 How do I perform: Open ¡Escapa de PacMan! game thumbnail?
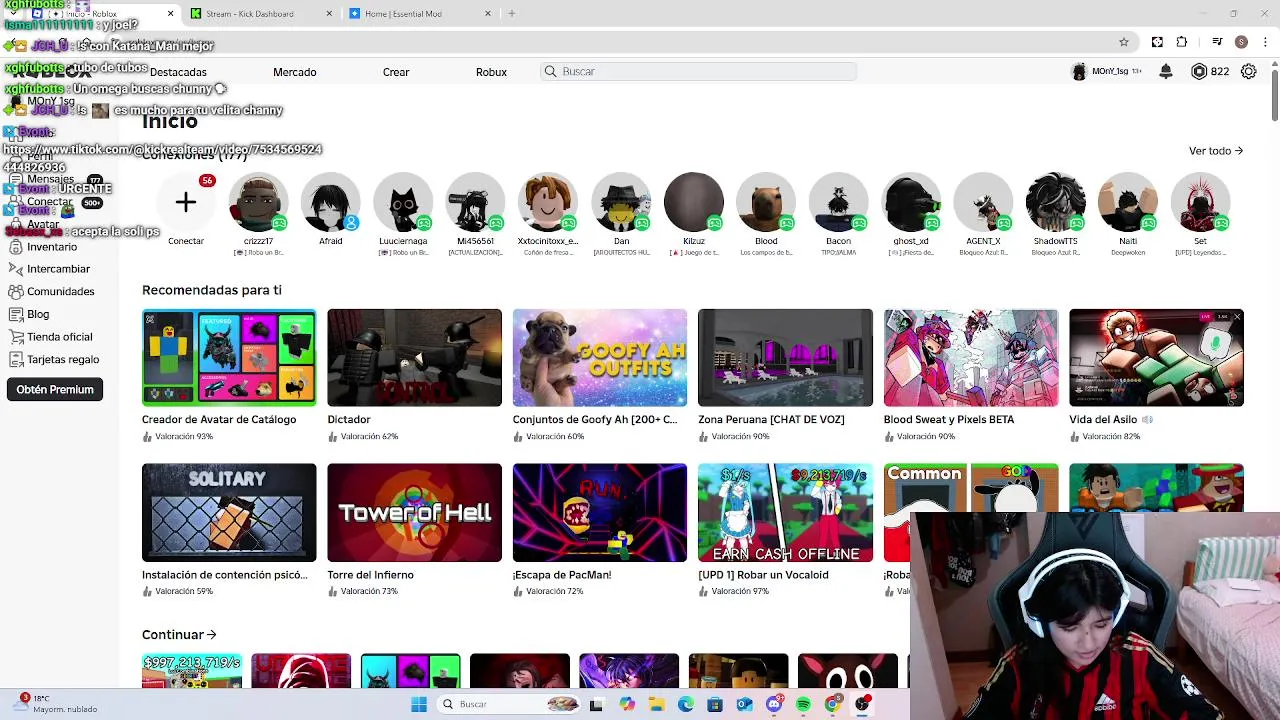point(600,513)
